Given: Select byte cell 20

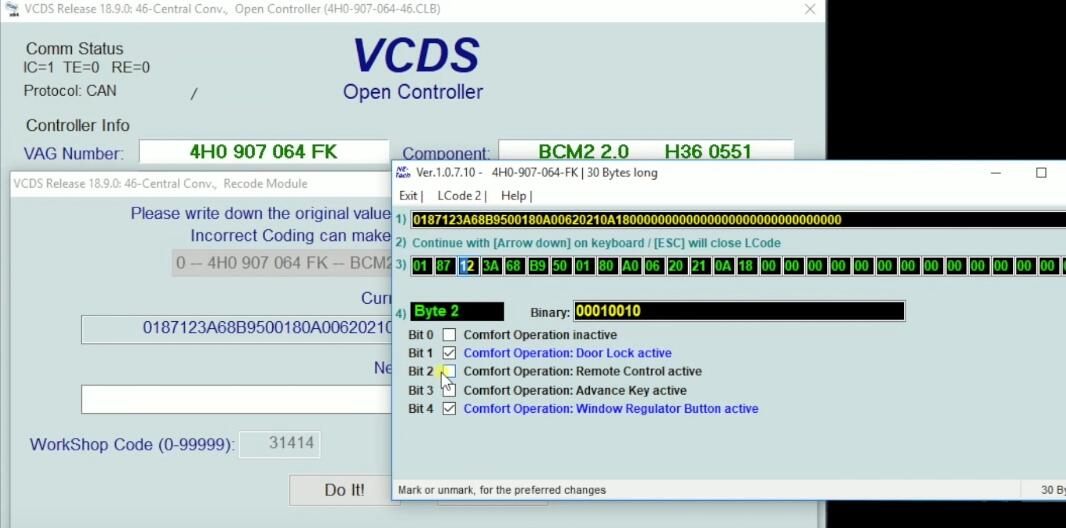Looking at the screenshot, I should click(676, 266).
